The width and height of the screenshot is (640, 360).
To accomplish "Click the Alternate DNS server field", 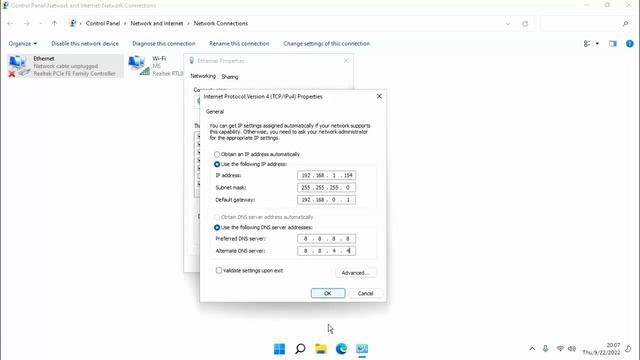I will (326, 251).
